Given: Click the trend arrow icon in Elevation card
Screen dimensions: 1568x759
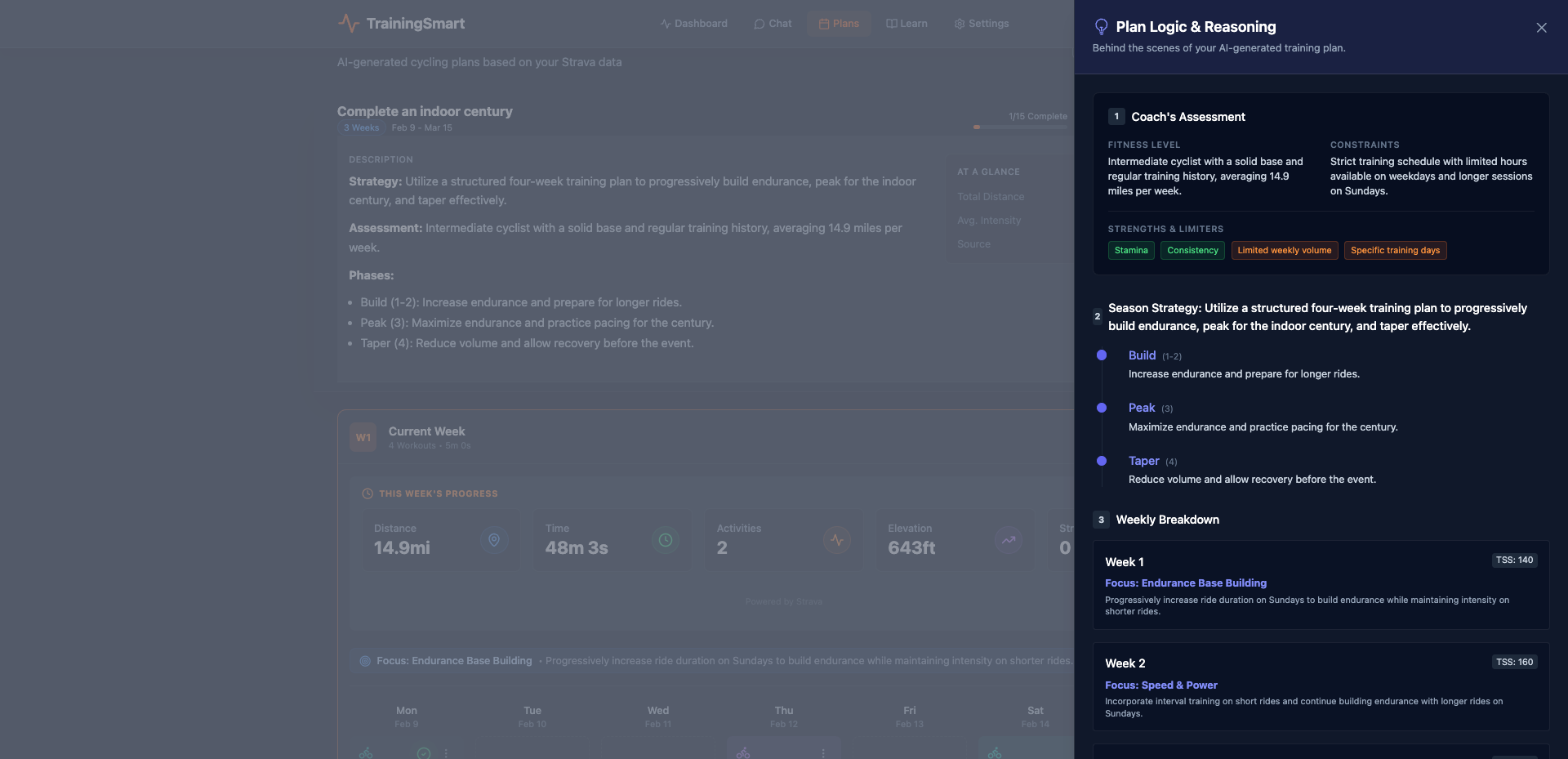Looking at the screenshot, I should click(1008, 540).
